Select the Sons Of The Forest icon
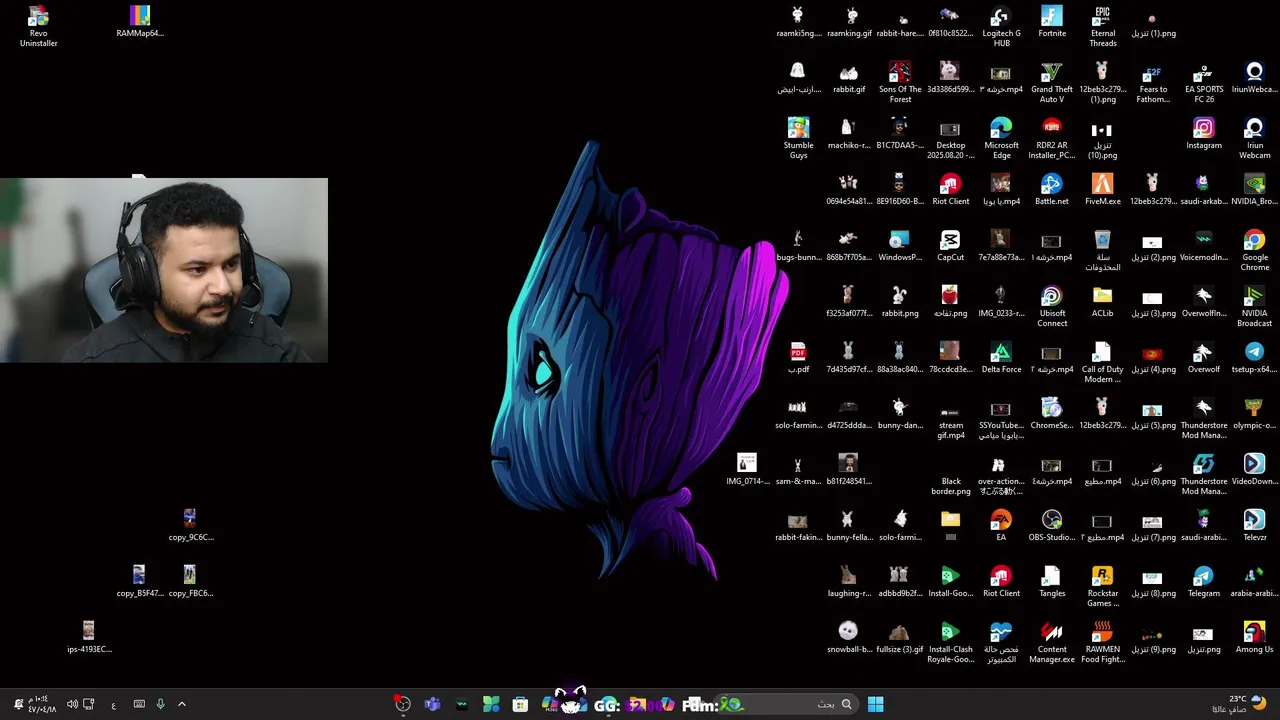Screen dimensions: 1280x720 (900, 82)
